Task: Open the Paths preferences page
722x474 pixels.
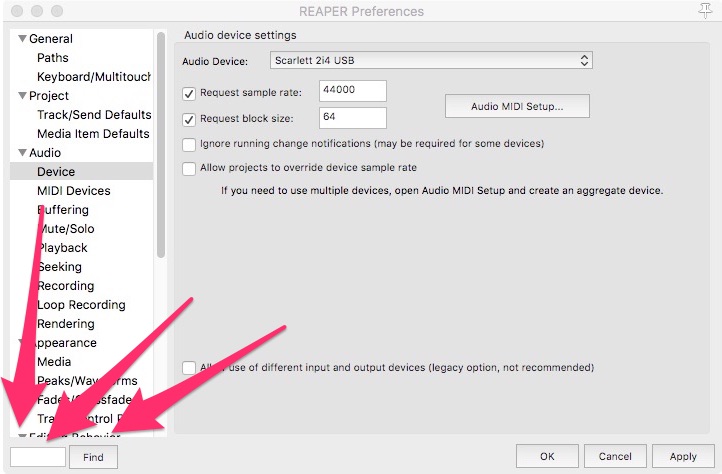Action: (x=52, y=58)
